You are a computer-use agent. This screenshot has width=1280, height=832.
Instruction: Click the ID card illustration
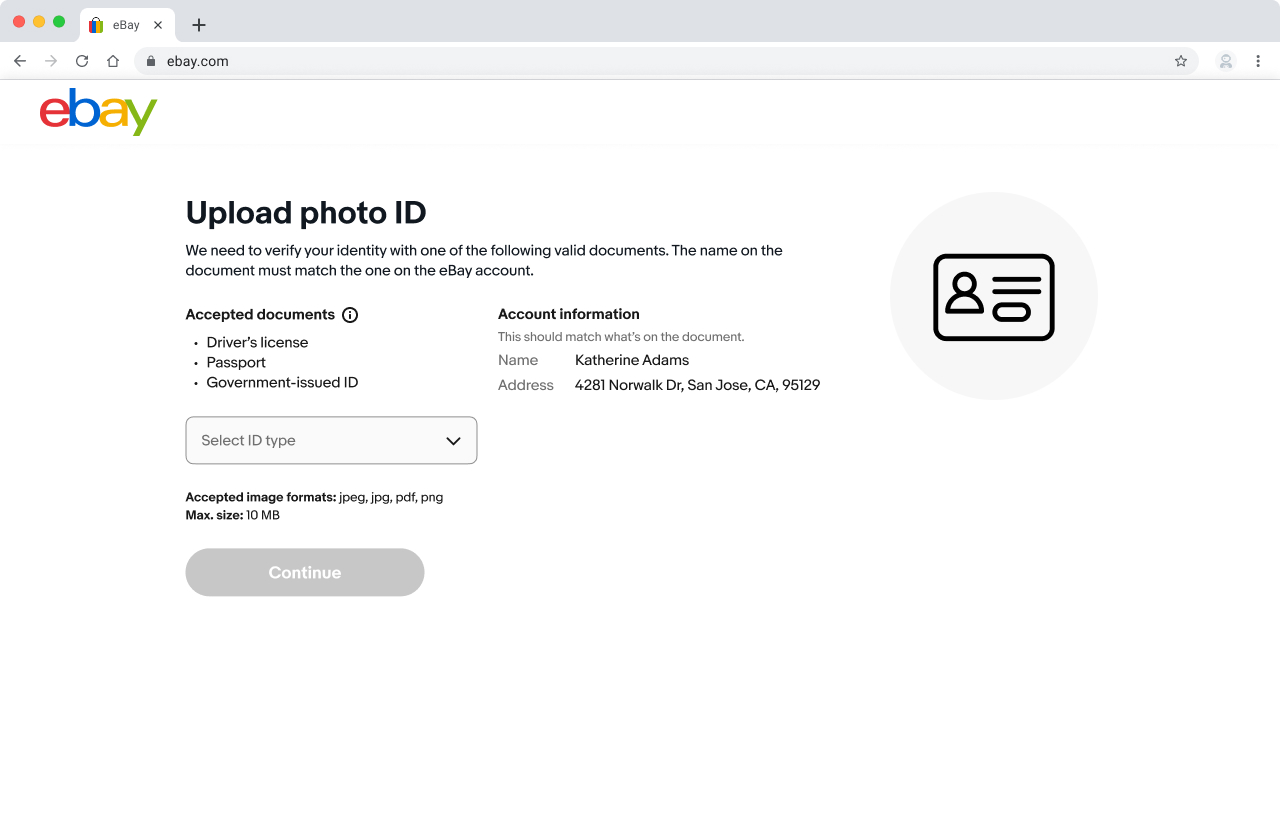(993, 297)
